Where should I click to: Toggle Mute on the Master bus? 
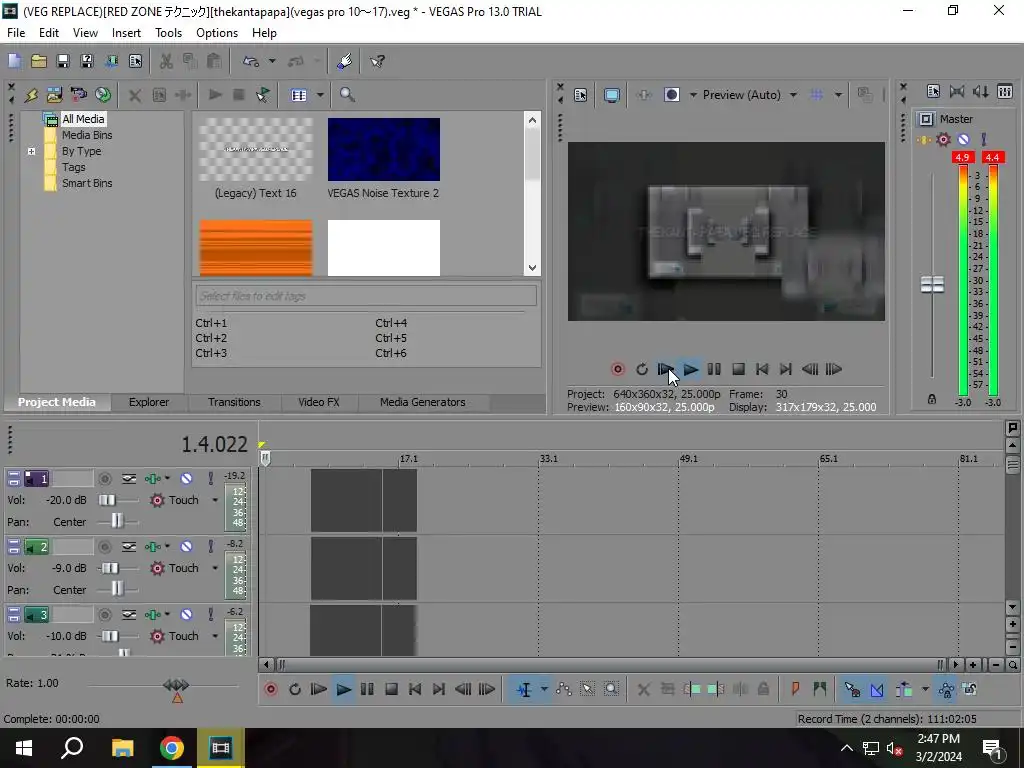pos(963,139)
